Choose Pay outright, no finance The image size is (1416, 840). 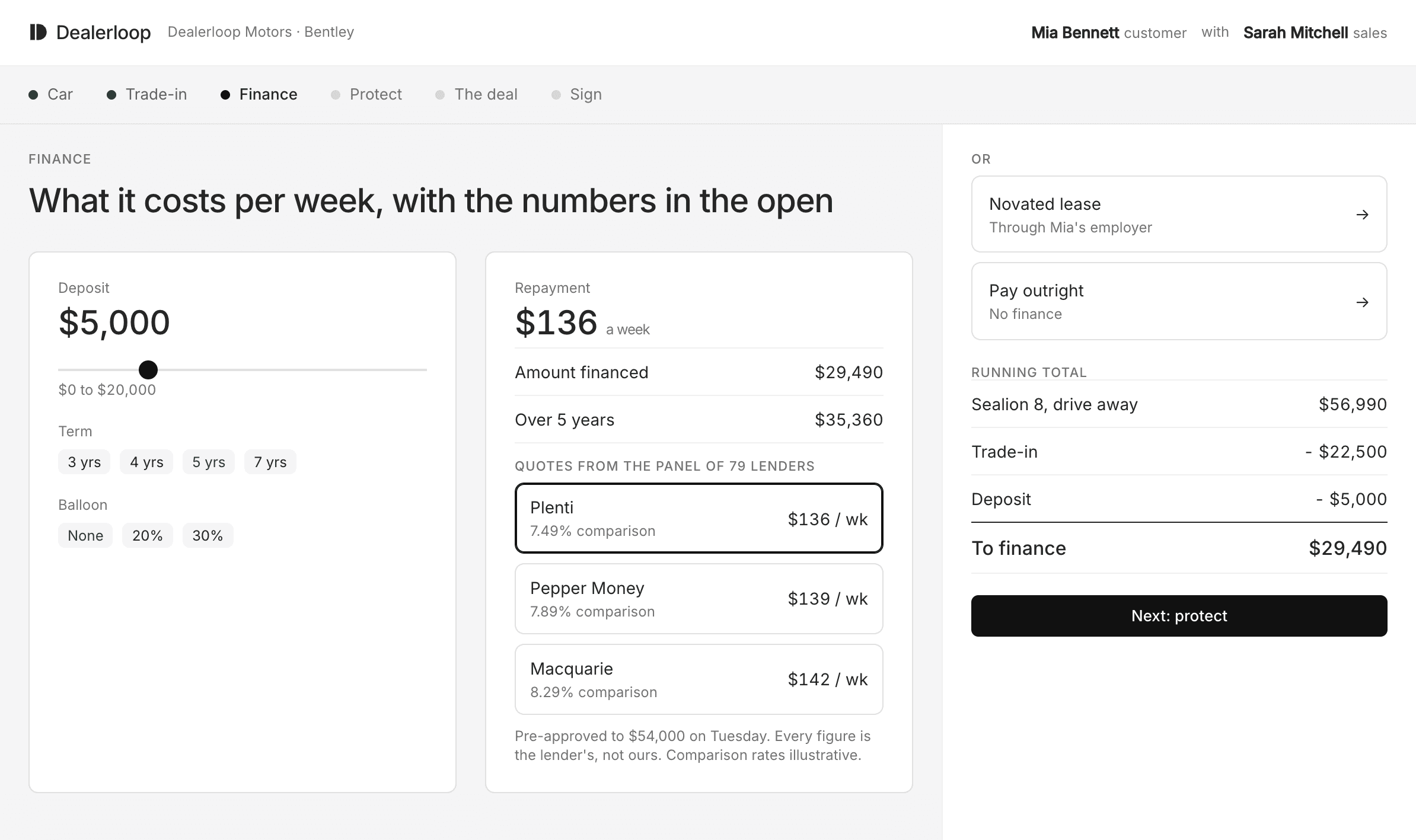click(x=1179, y=301)
